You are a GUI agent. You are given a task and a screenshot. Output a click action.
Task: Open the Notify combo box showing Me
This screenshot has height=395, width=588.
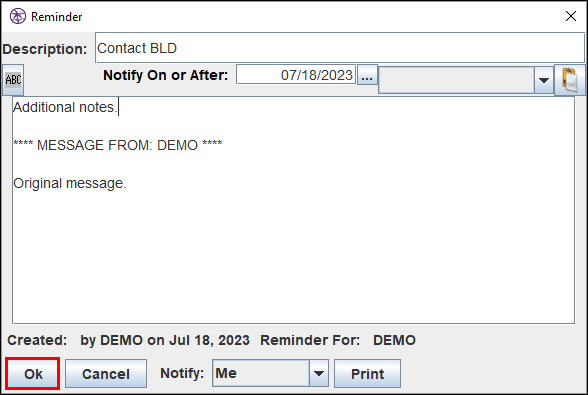[261, 373]
